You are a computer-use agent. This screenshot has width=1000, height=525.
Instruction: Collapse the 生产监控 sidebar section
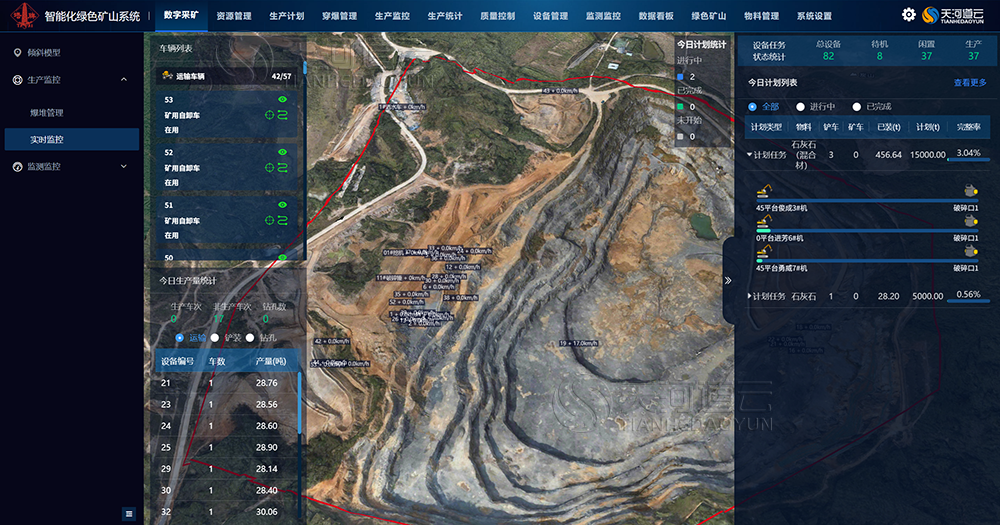tap(124, 80)
